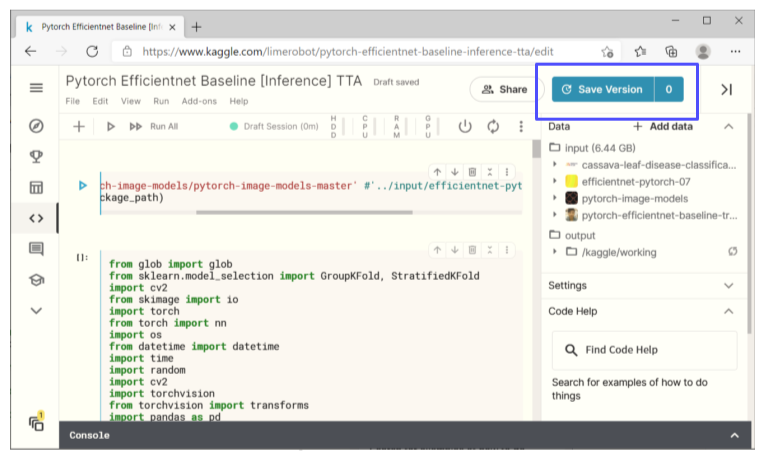The width and height of the screenshot is (767, 460).
Task: Add a new cell with plus icon
Action: click(79, 127)
